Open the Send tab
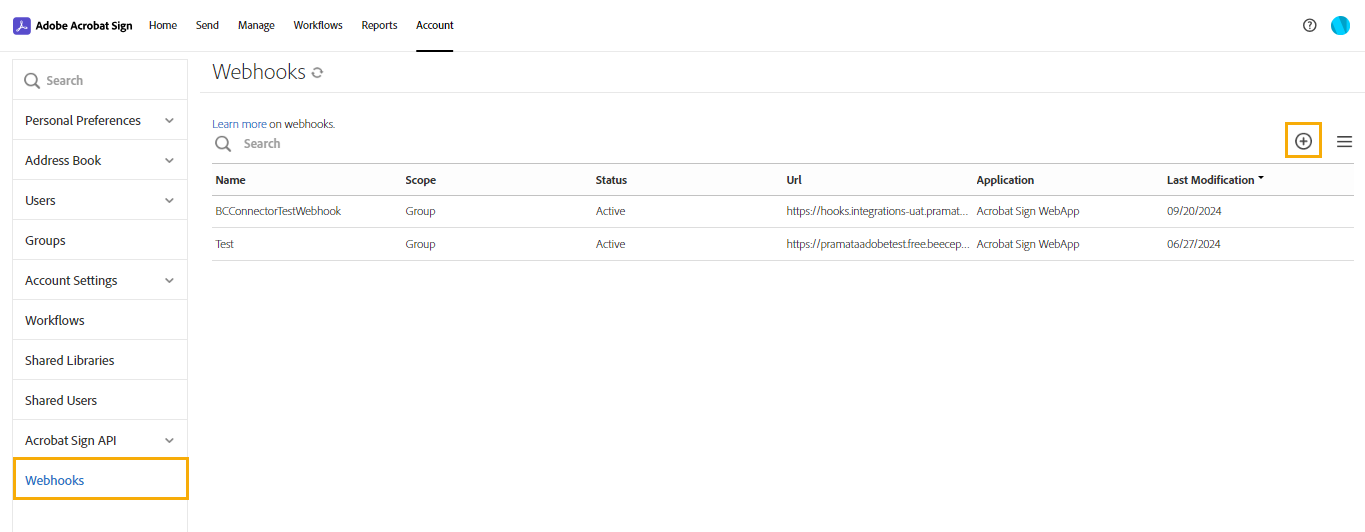Image resolution: width=1365 pixels, height=532 pixels. pos(207,26)
